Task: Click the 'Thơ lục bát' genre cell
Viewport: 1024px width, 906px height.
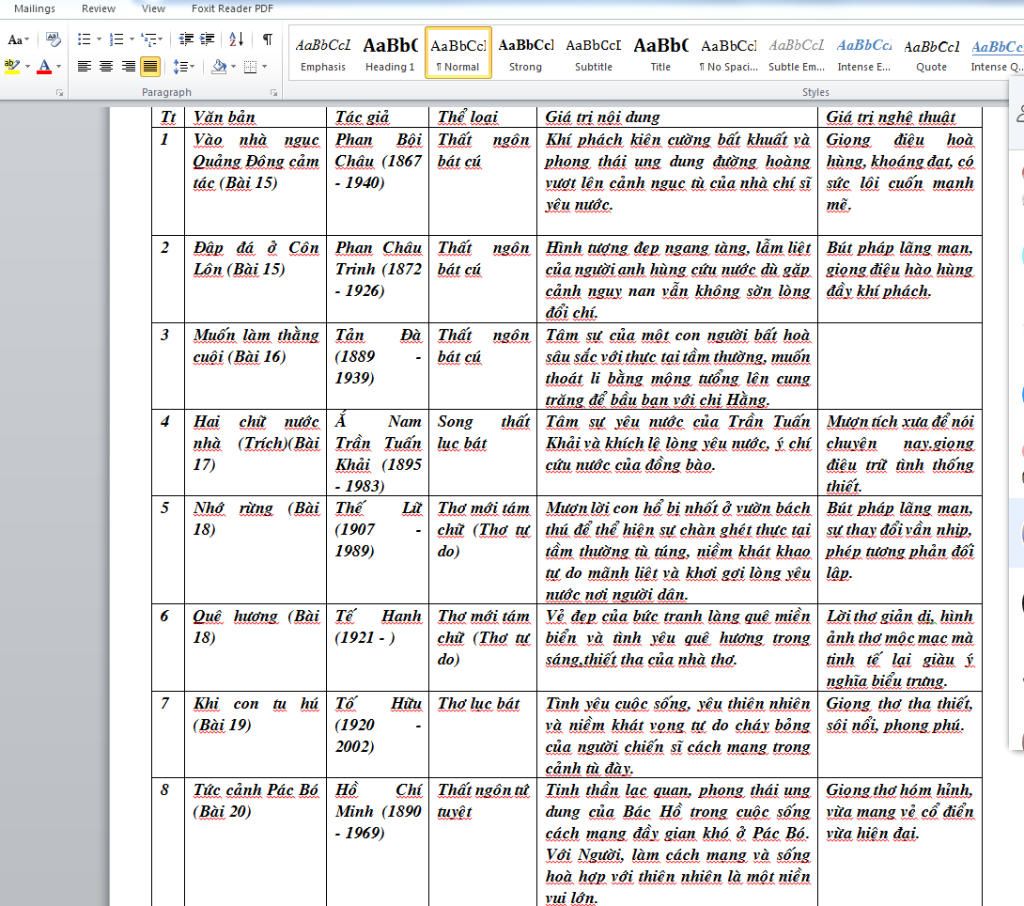Action: tap(483, 734)
